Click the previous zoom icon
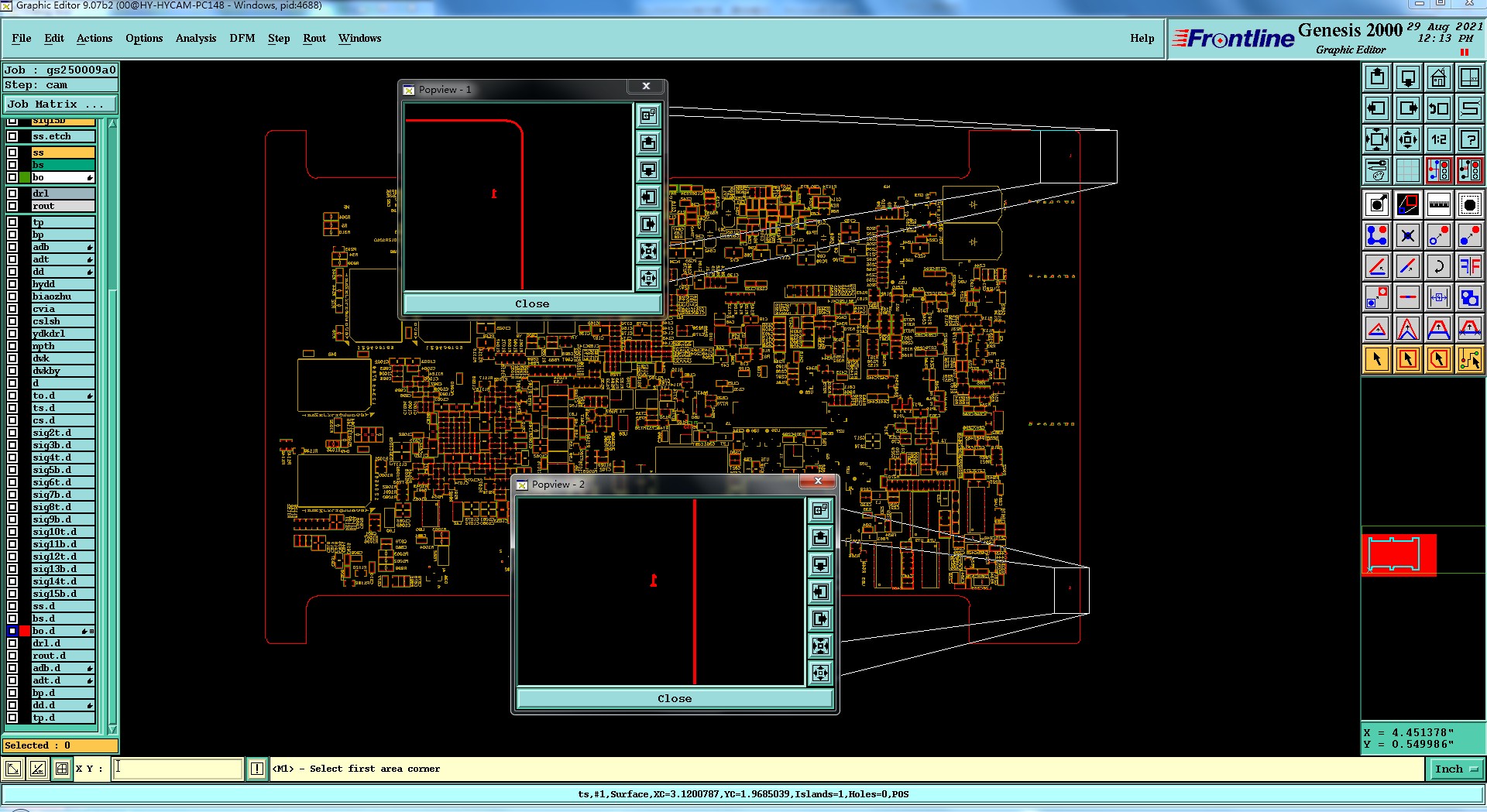 point(1439,108)
